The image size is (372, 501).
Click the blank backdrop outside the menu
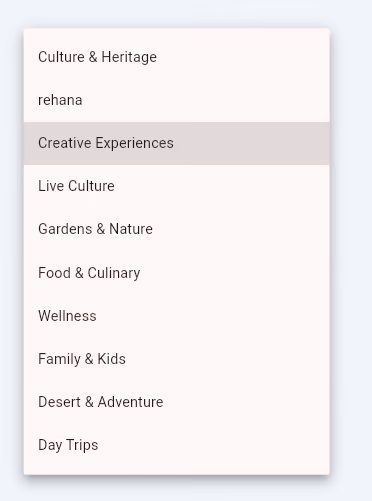pos(352,250)
